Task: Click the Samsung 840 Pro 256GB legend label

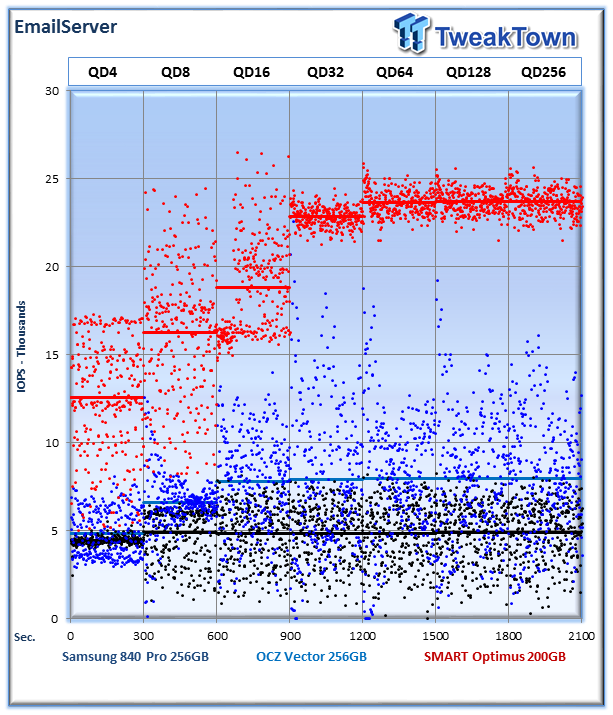Action: click(x=135, y=657)
